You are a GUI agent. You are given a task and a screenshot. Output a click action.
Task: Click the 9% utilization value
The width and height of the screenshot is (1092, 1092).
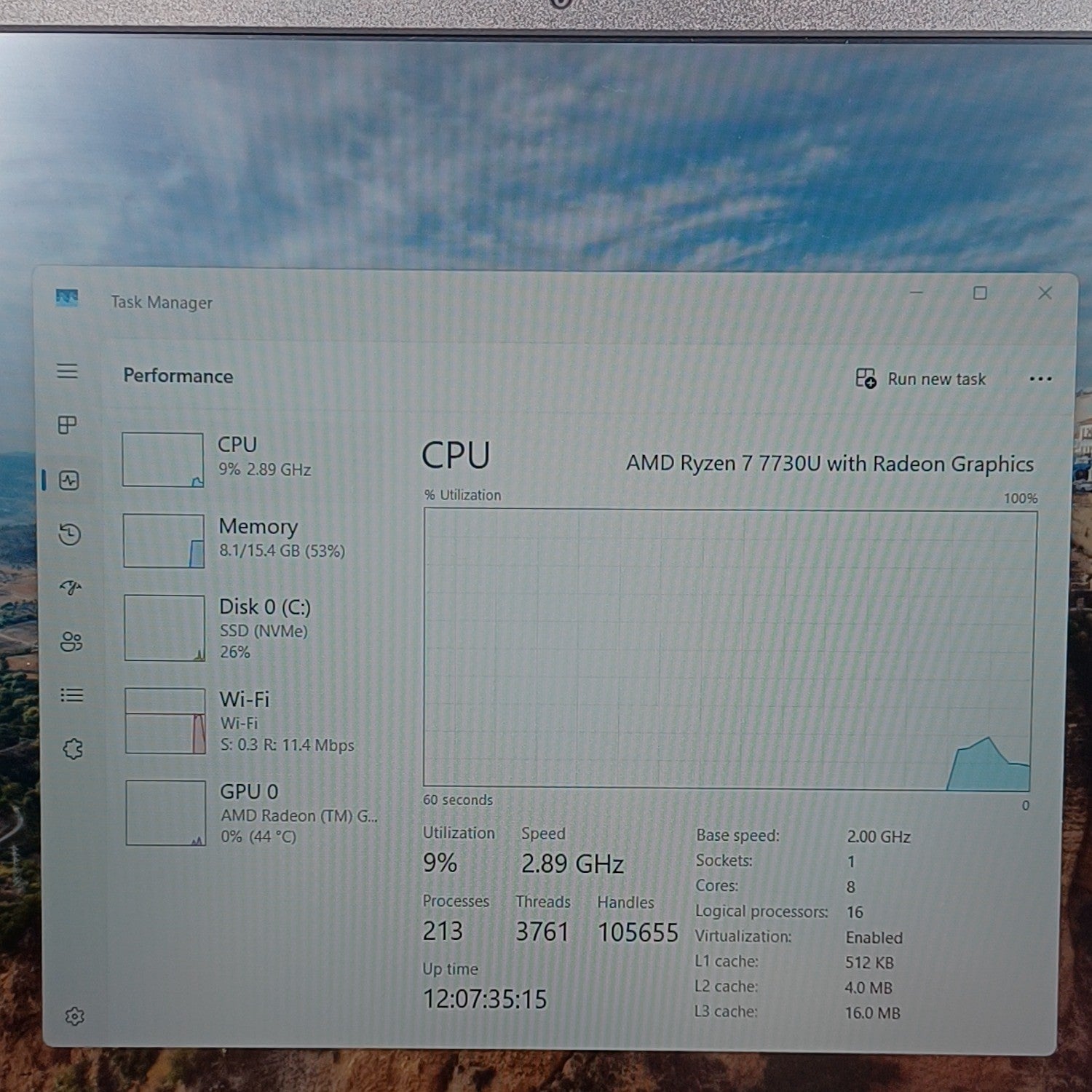point(440,863)
